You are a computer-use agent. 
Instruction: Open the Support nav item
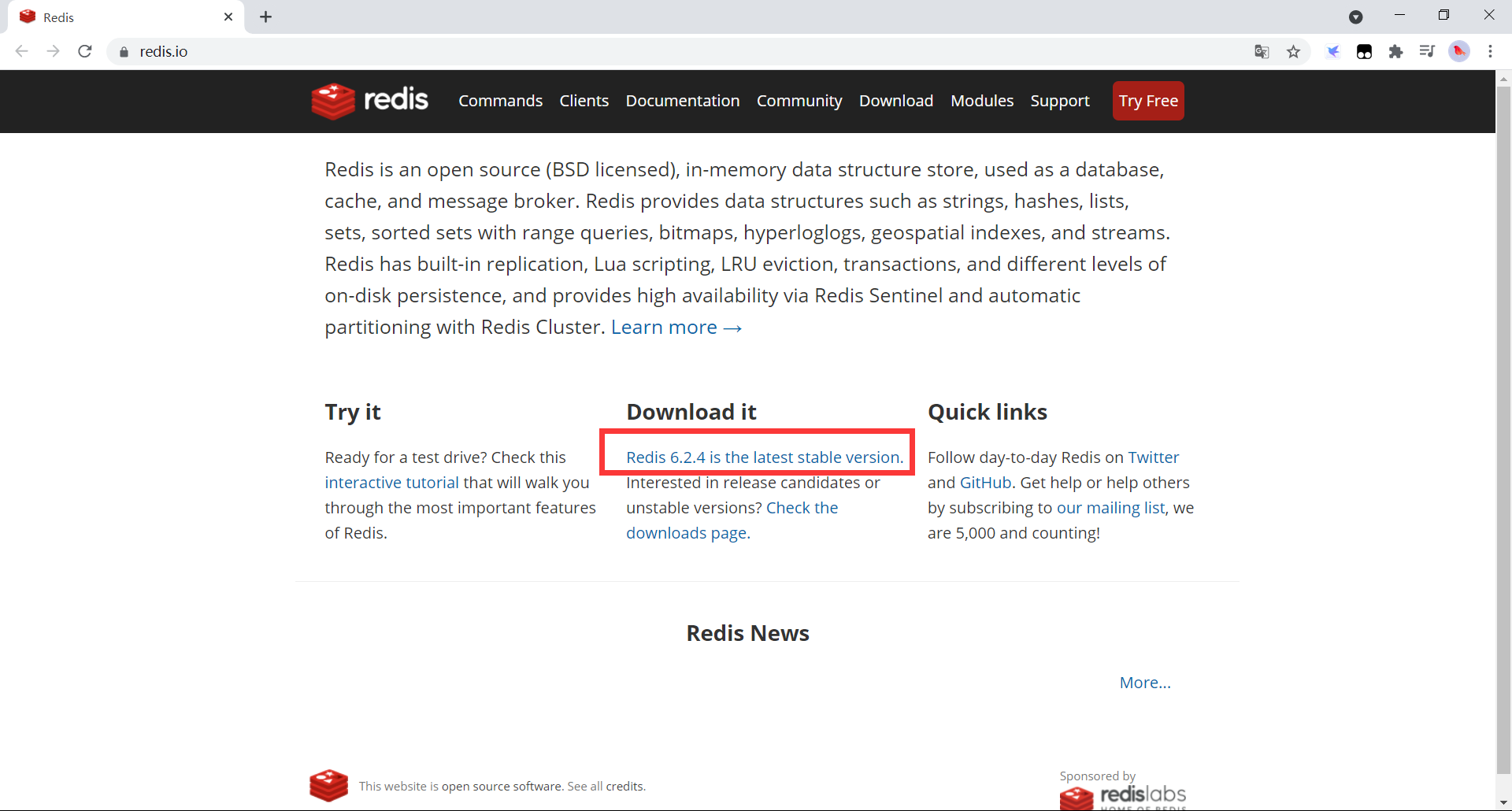(1060, 101)
